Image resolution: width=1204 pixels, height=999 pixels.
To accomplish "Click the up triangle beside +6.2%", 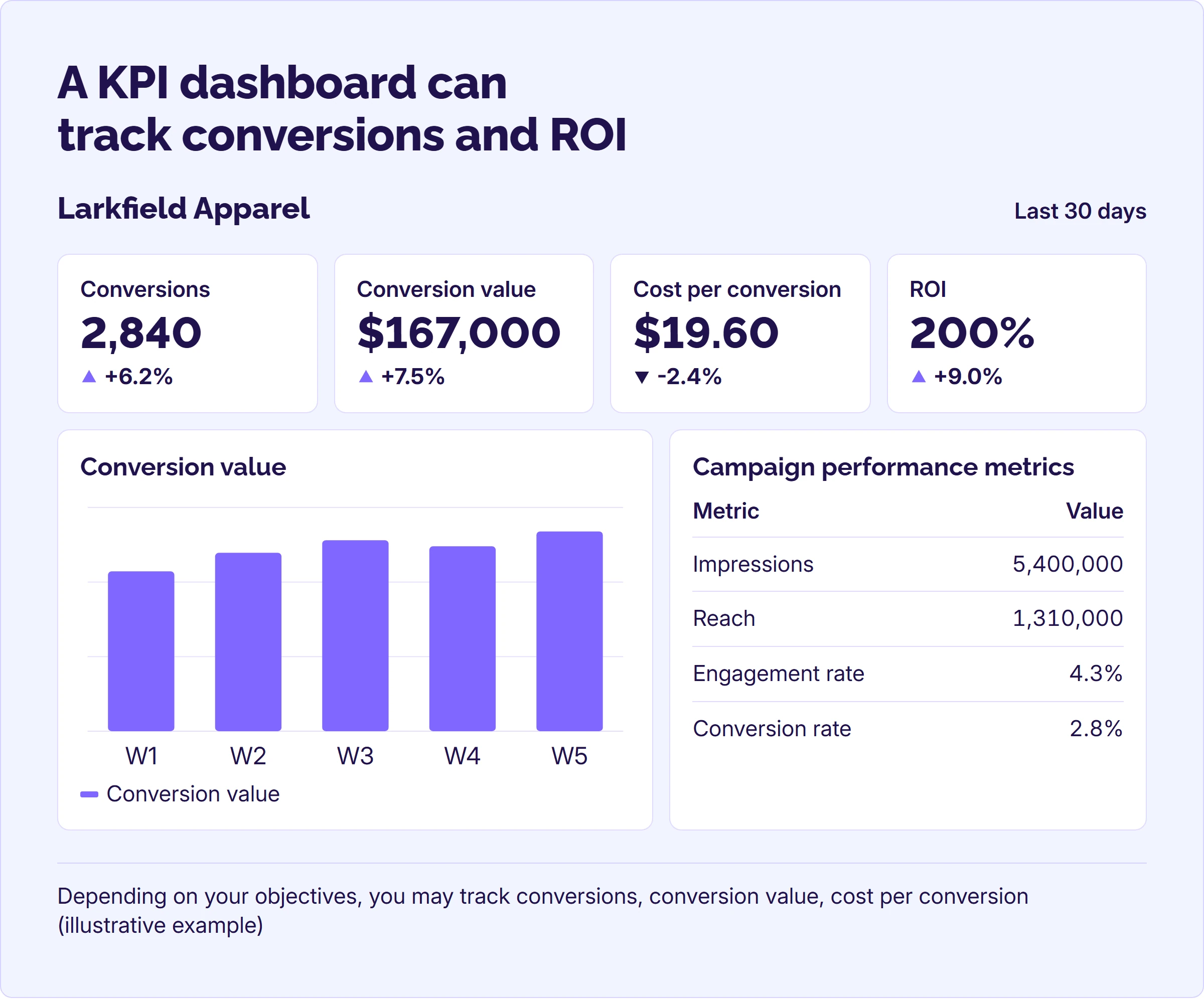I will coord(89,377).
